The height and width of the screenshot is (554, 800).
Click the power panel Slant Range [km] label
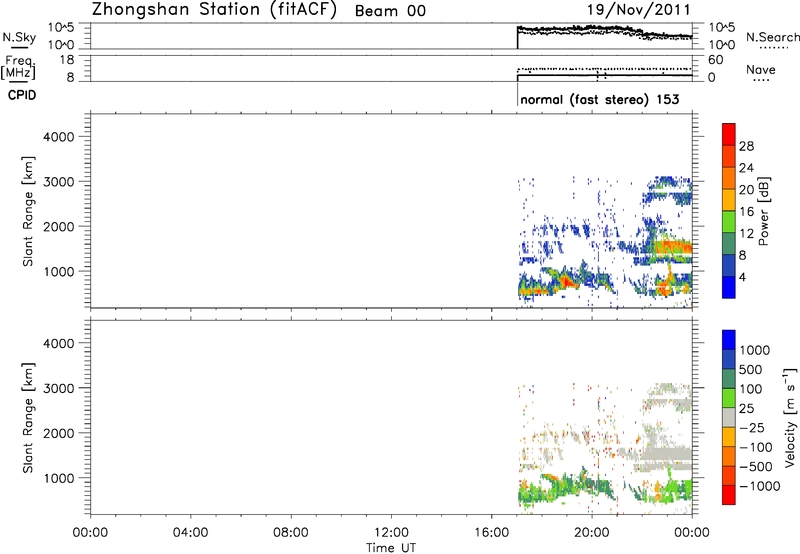point(28,212)
